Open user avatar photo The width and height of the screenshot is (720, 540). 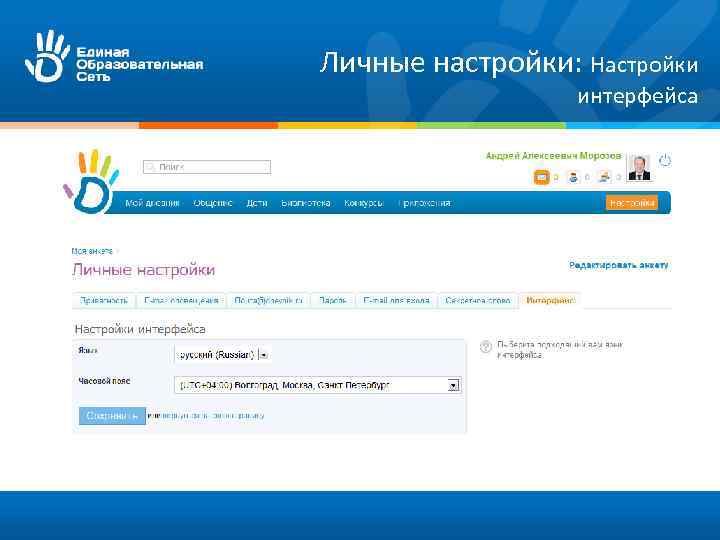(x=639, y=168)
